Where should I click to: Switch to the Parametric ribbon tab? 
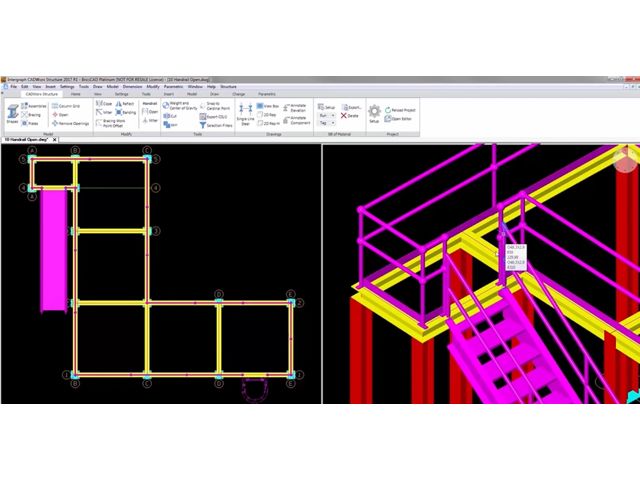tap(267, 94)
